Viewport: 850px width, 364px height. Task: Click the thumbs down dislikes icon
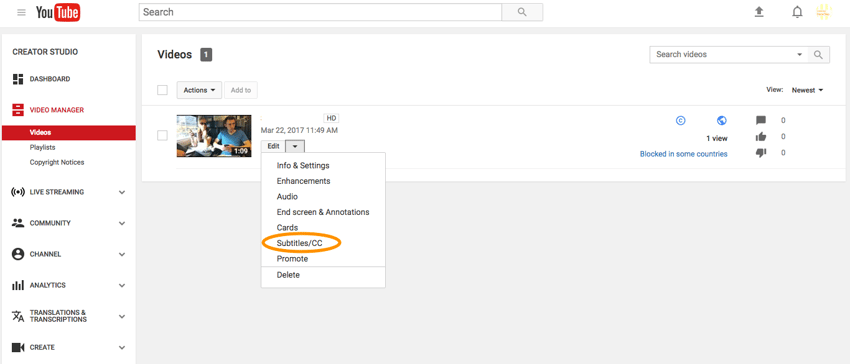point(761,153)
